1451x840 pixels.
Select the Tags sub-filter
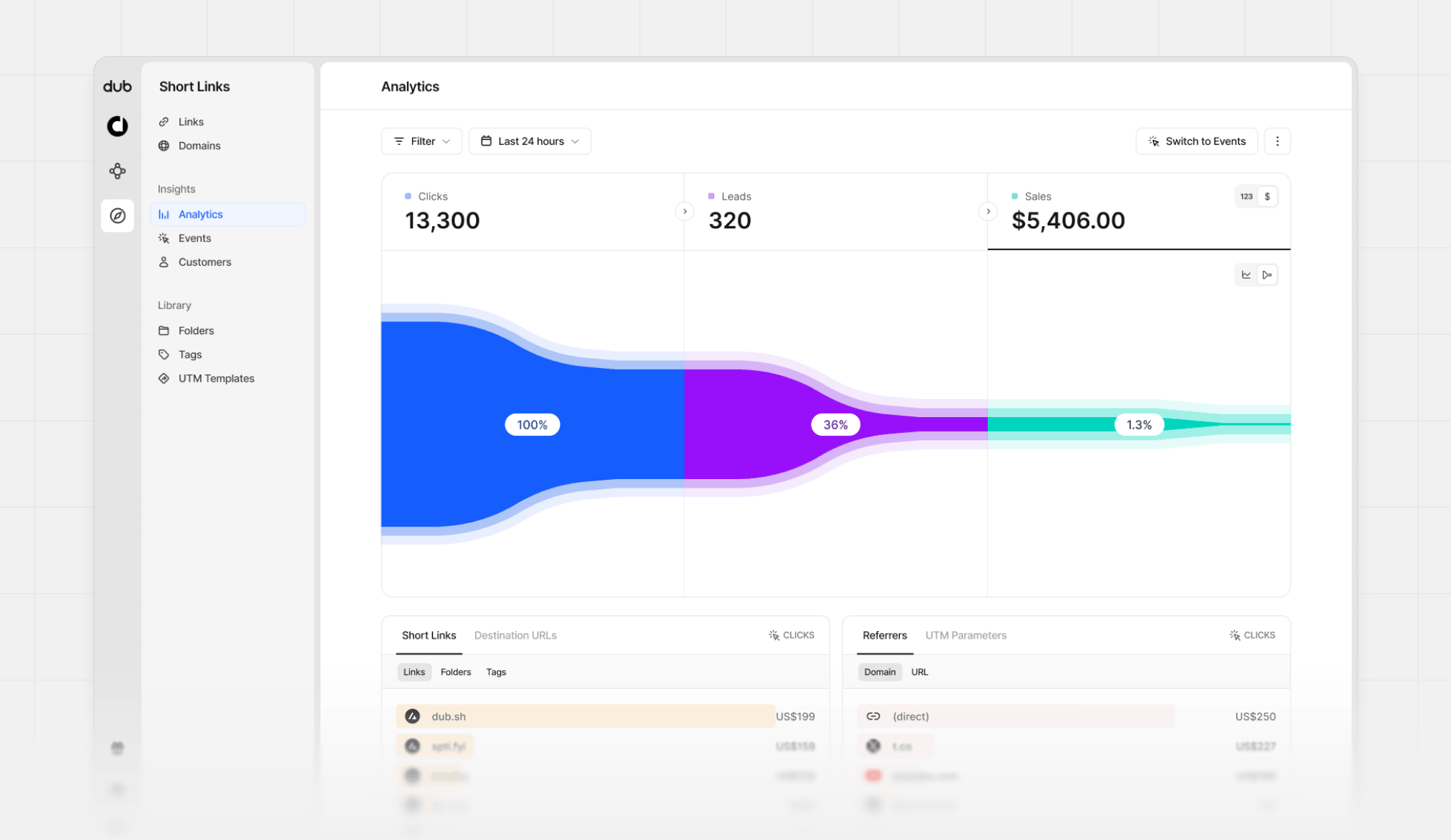(x=496, y=672)
